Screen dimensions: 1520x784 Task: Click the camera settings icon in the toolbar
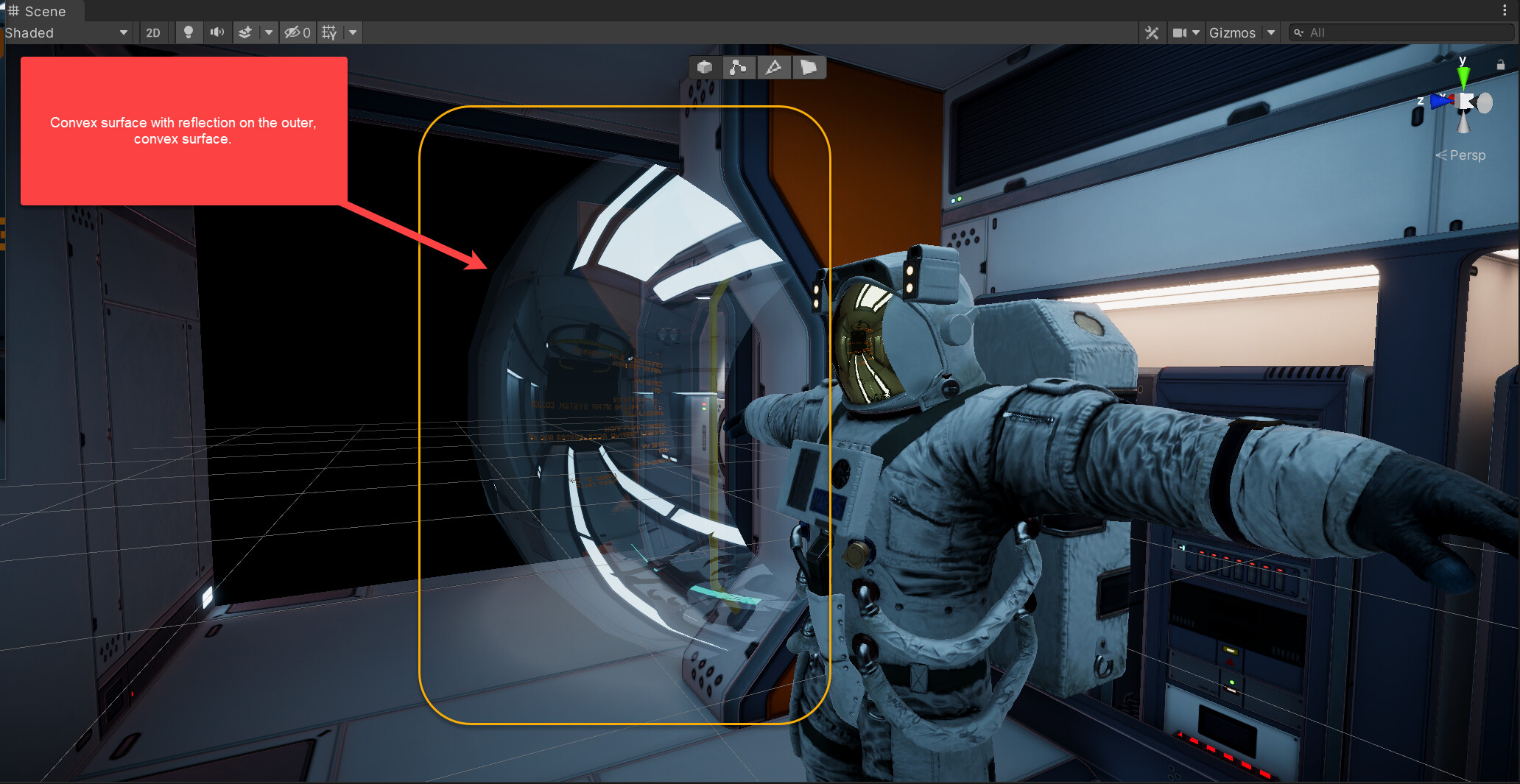1181,32
